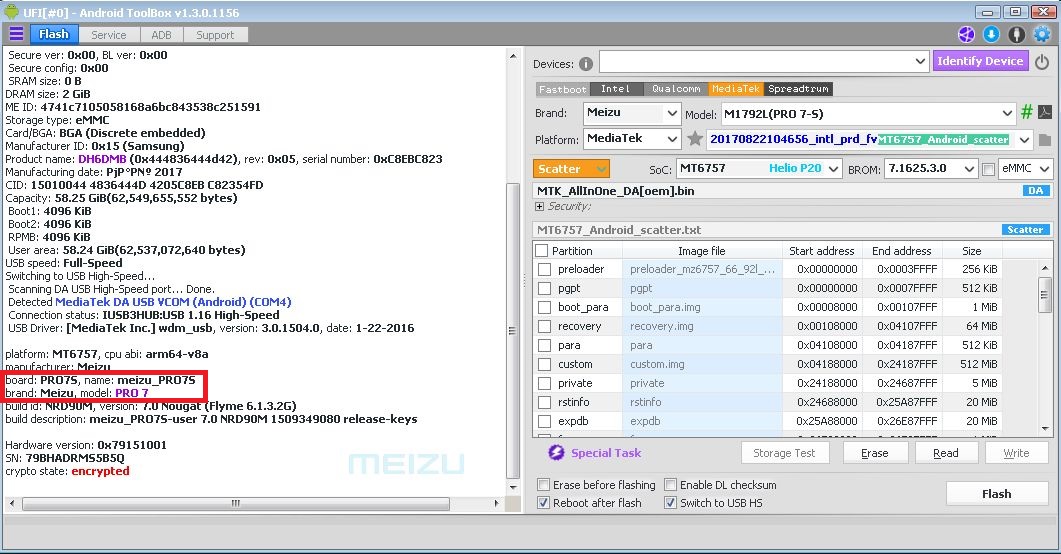Switch to the Flash tab
The height and width of the screenshot is (554, 1061).
coord(53,34)
